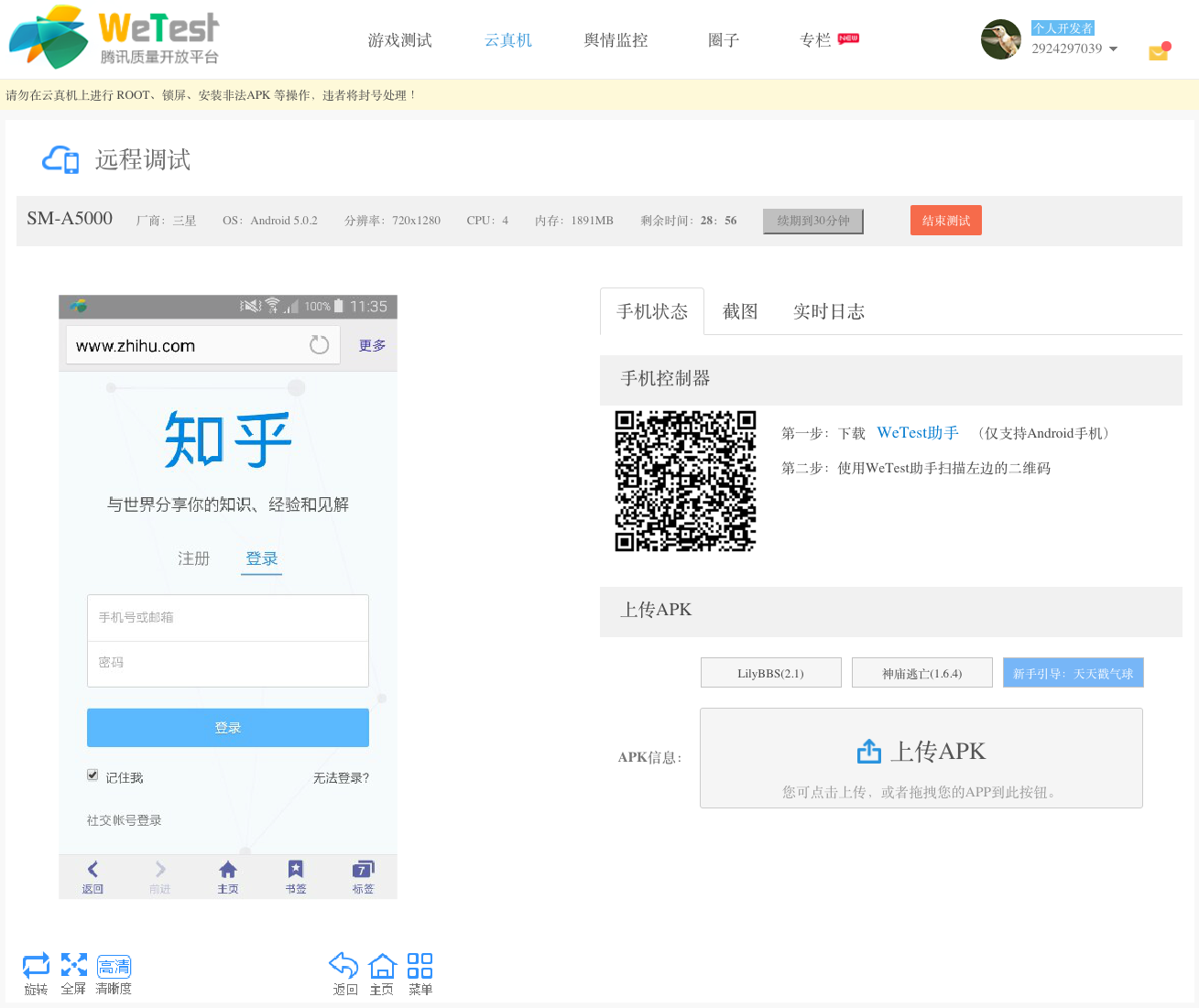Click the zhihu URL address field
The width and height of the screenshot is (1199, 1008).
point(203,346)
